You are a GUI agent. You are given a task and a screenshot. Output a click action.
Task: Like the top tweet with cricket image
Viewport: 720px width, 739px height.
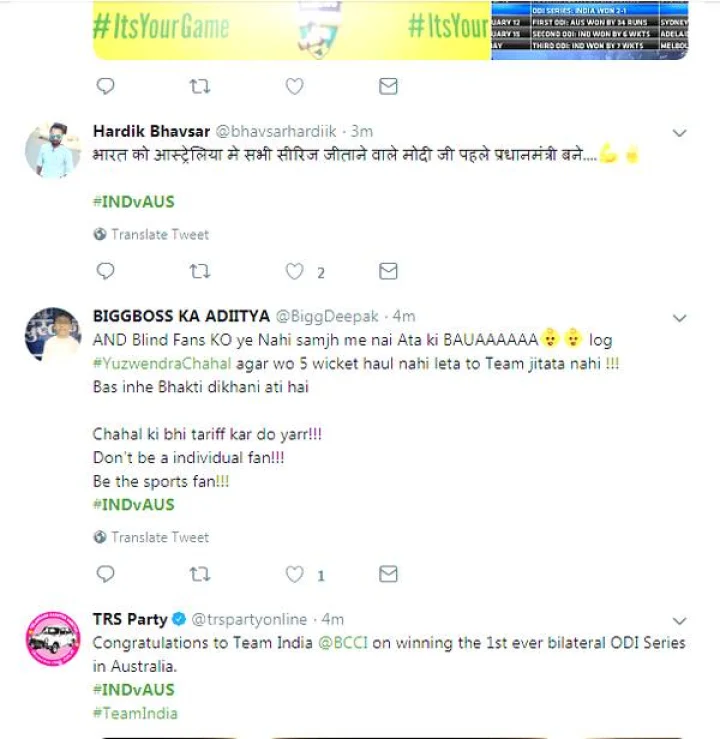294,87
